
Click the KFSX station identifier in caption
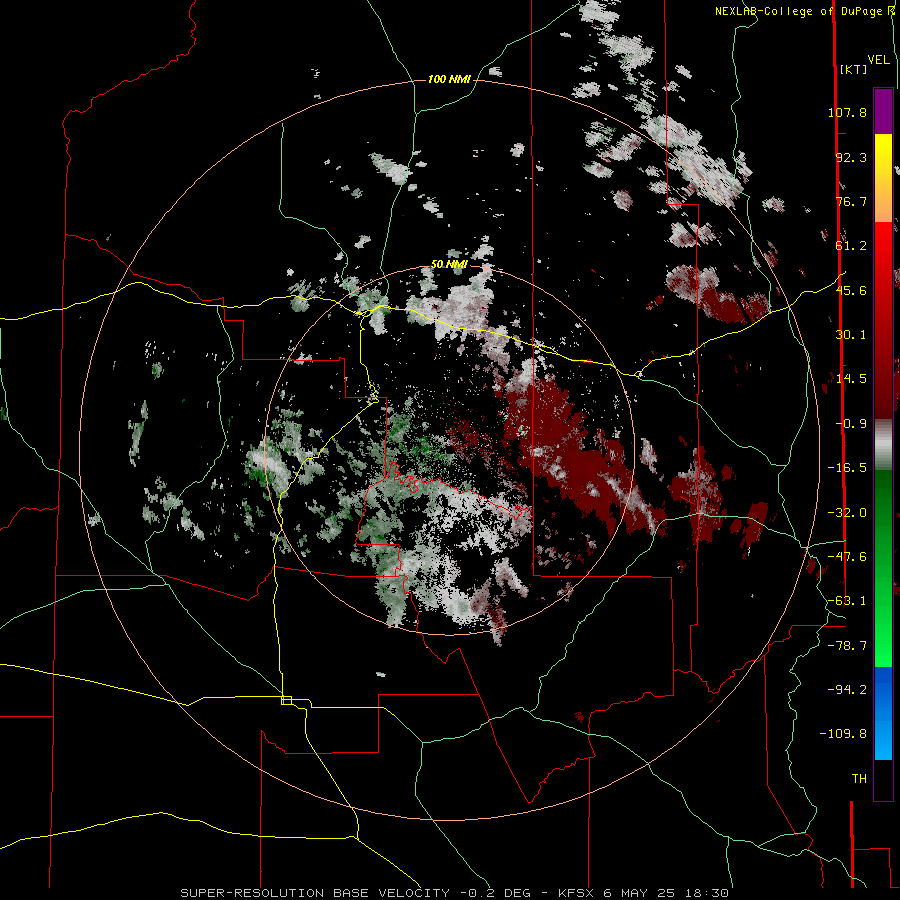[577, 893]
